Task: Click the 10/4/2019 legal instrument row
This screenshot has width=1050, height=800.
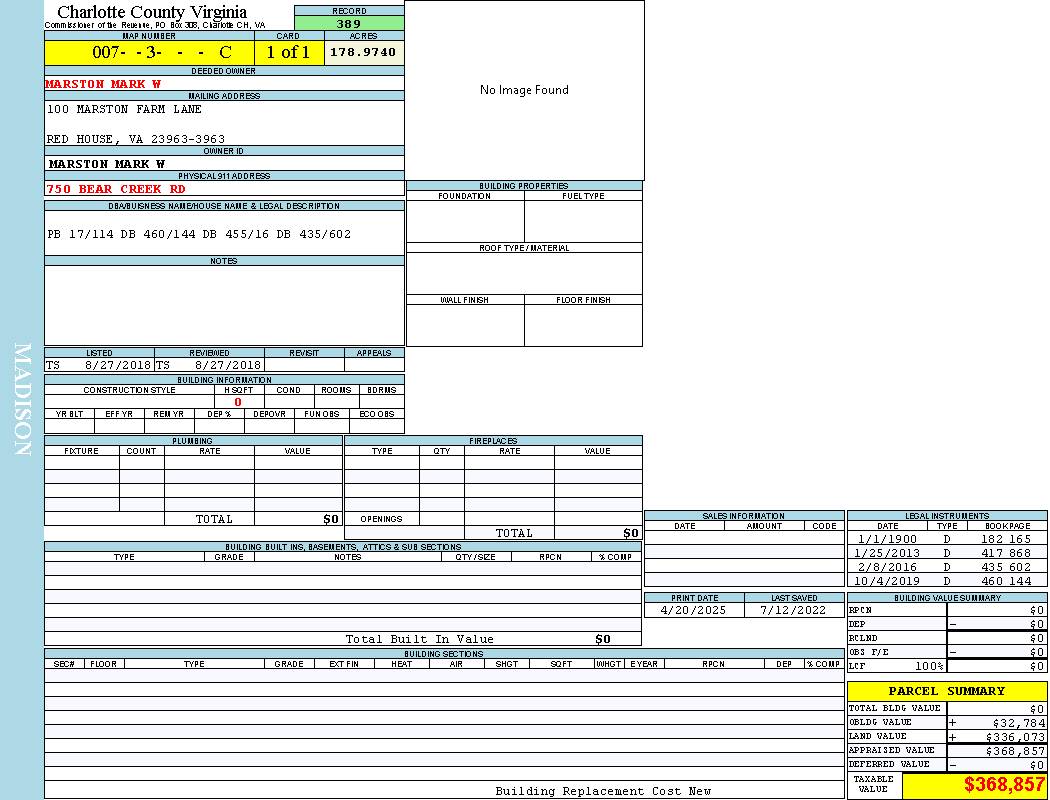Action: click(x=945, y=581)
